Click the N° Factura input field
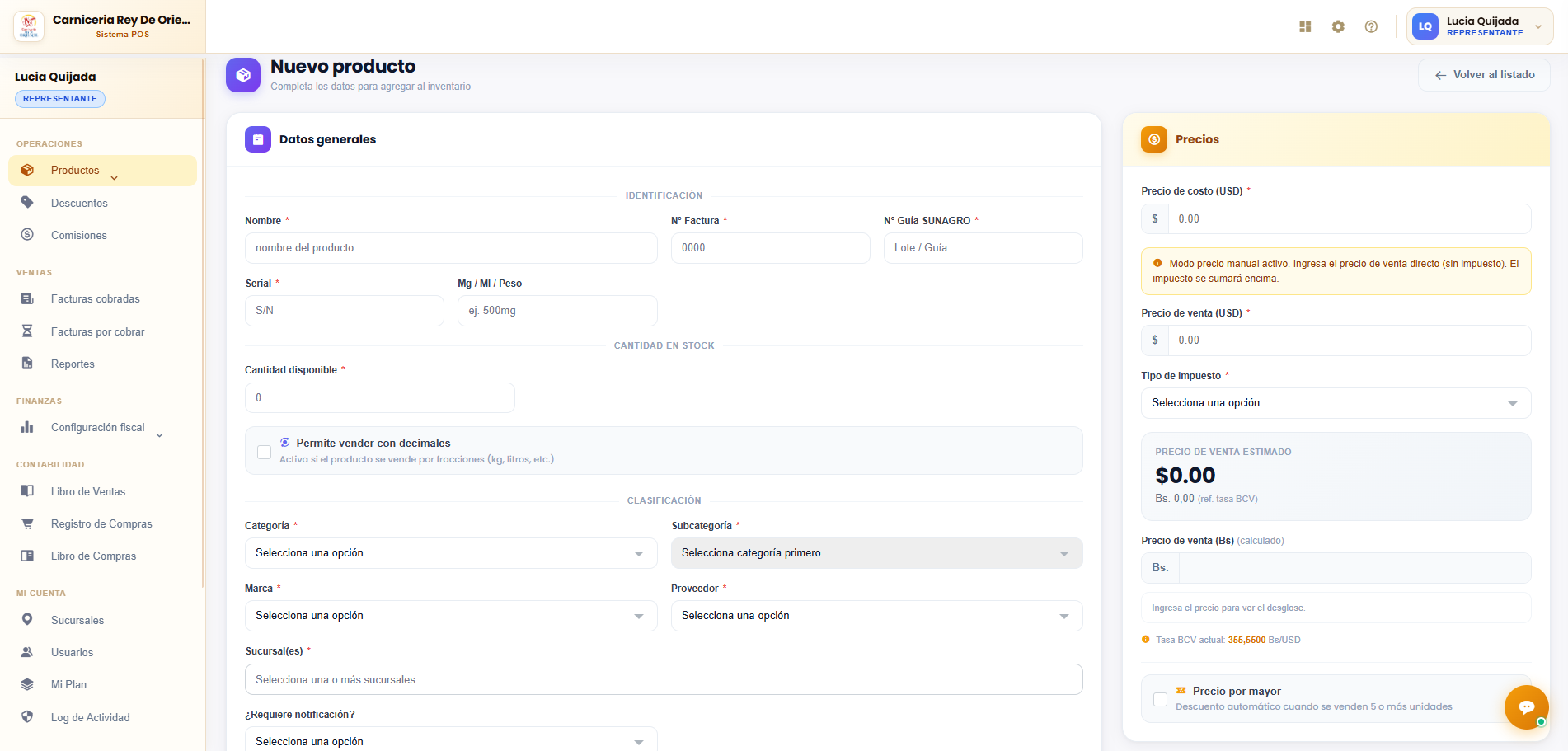Screen dimensions: 1568x751 coord(771,248)
